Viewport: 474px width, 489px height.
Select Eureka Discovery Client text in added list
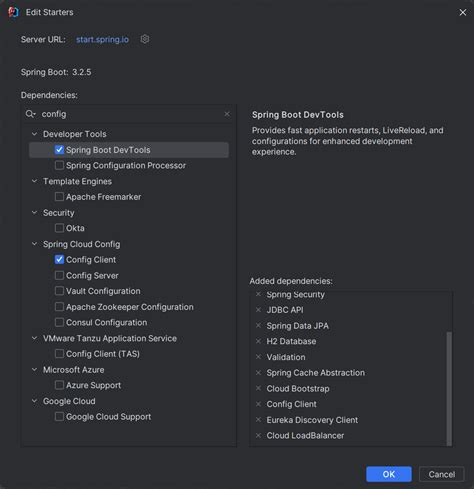(312, 420)
